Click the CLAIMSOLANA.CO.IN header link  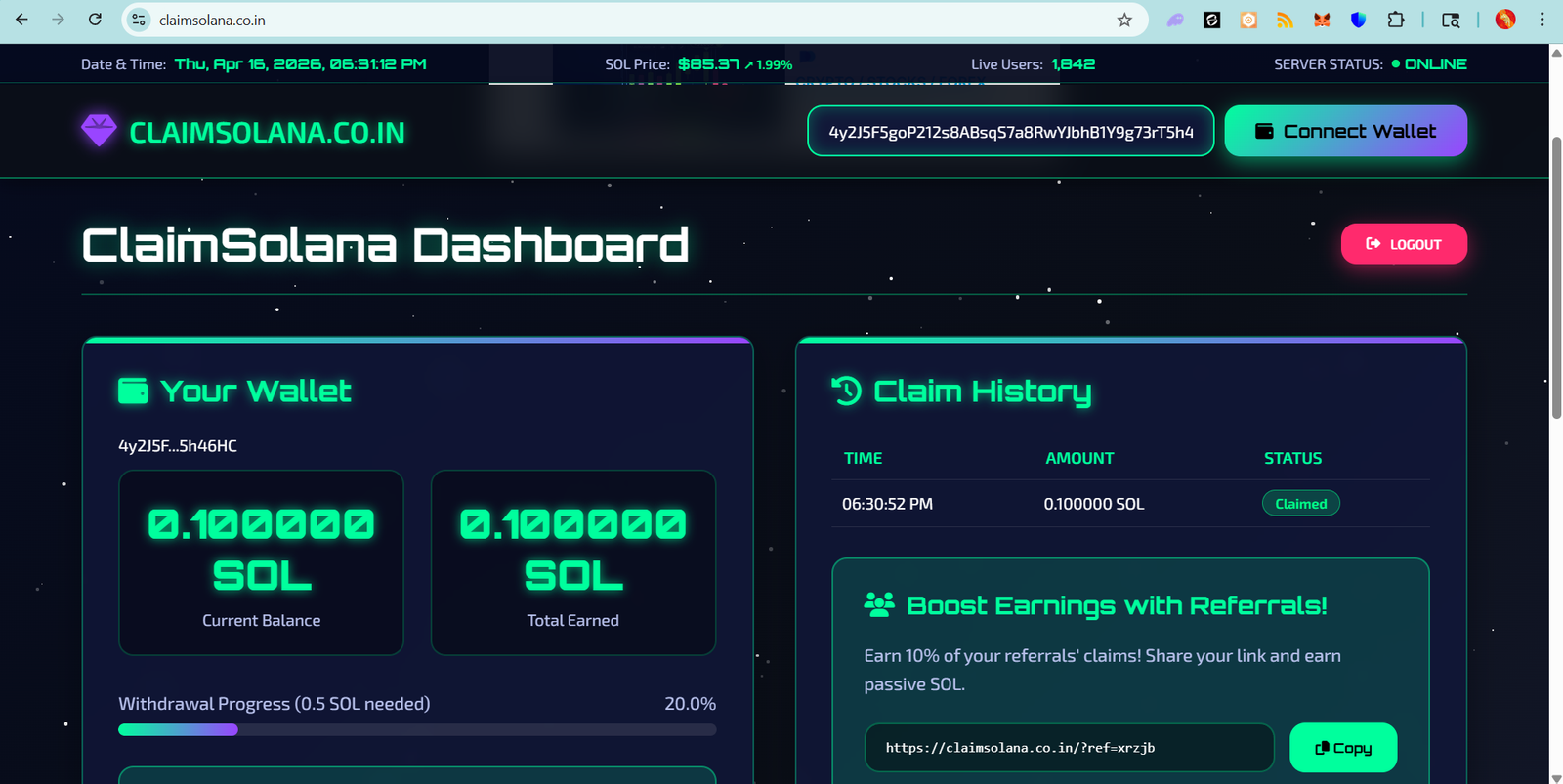267,133
